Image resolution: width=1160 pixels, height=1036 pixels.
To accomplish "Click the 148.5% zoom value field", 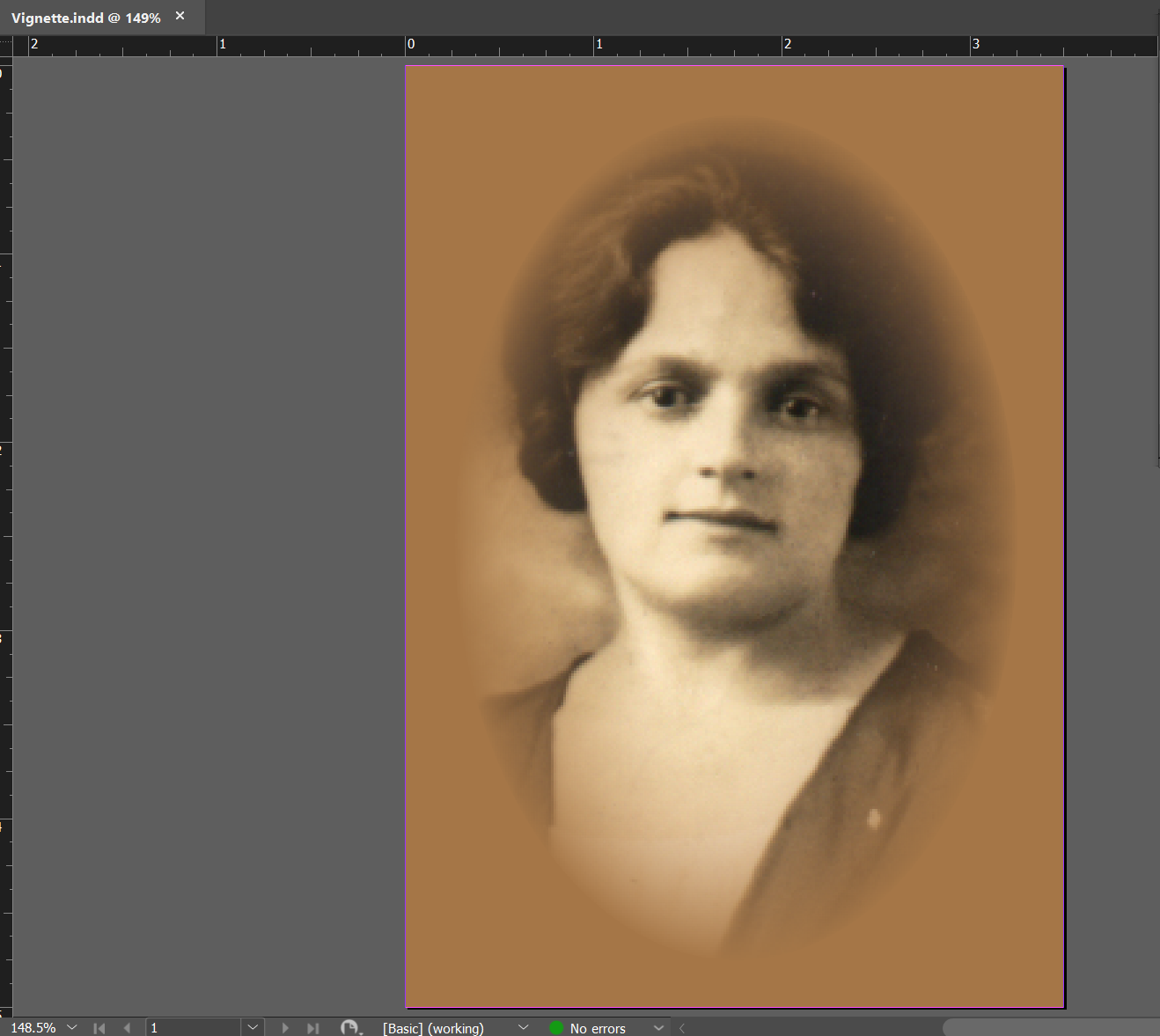I will [33, 1028].
